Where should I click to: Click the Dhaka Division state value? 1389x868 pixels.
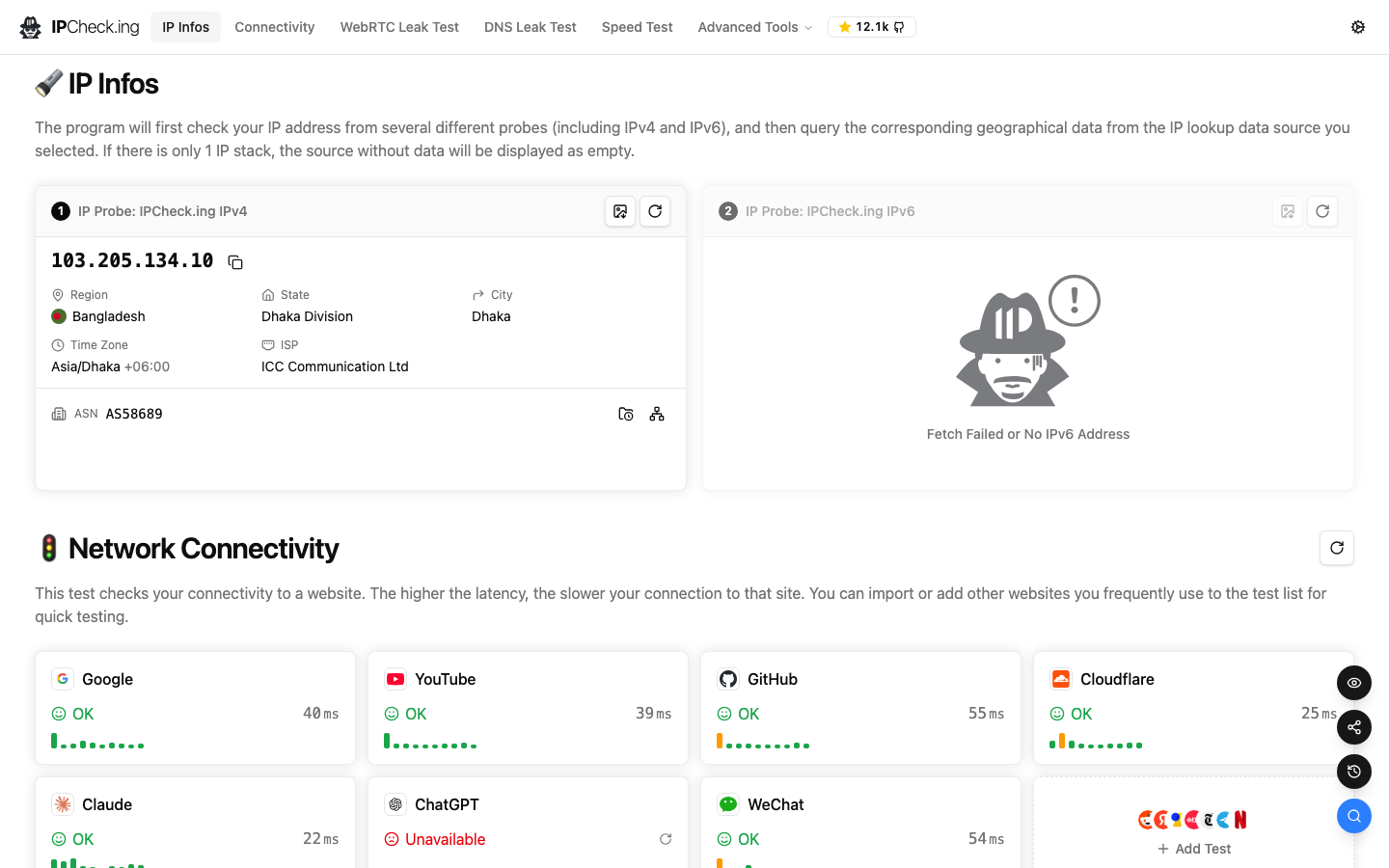[307, 316]
